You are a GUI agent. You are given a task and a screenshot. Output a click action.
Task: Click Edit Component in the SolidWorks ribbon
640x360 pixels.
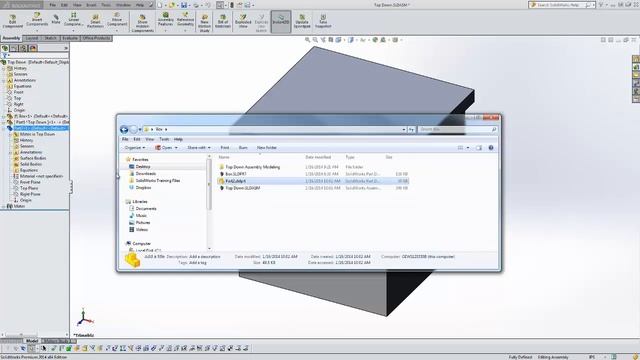click(x=13, y=21)
